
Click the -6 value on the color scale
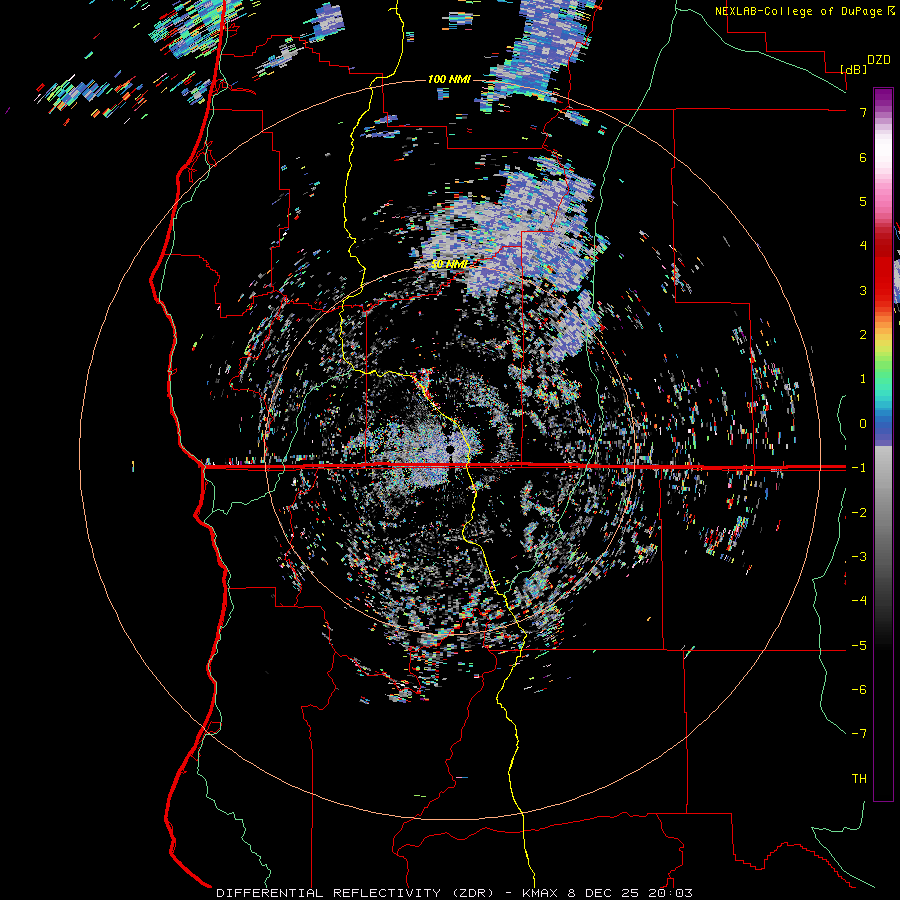pos(859,690)
